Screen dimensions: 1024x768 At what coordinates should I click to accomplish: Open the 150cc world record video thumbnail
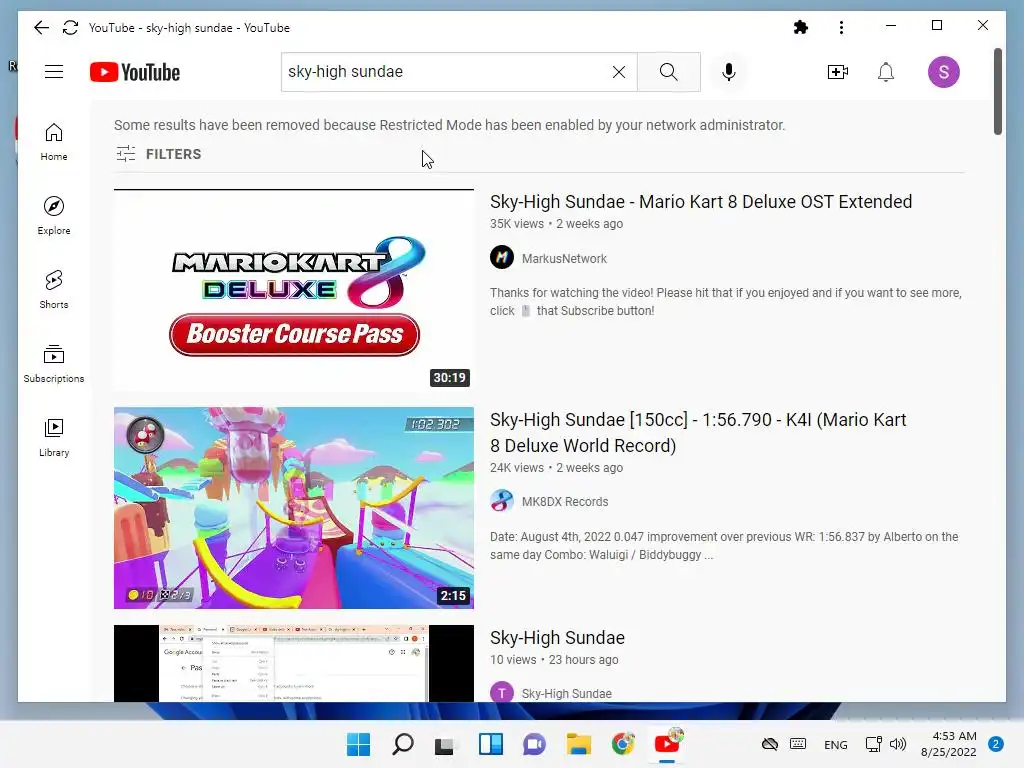pyautogui.click(x=294, y=508)
